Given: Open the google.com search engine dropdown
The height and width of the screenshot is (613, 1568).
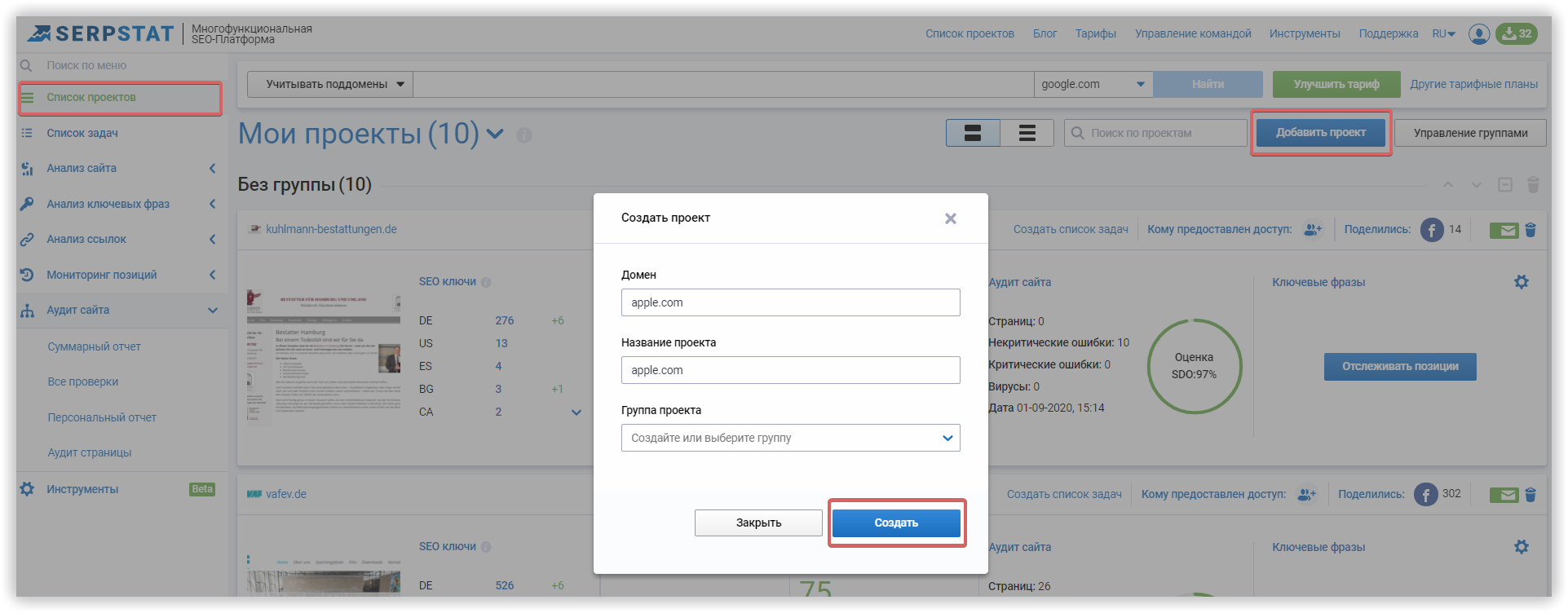Looking at the screenshot, I should pos(1093,84).
